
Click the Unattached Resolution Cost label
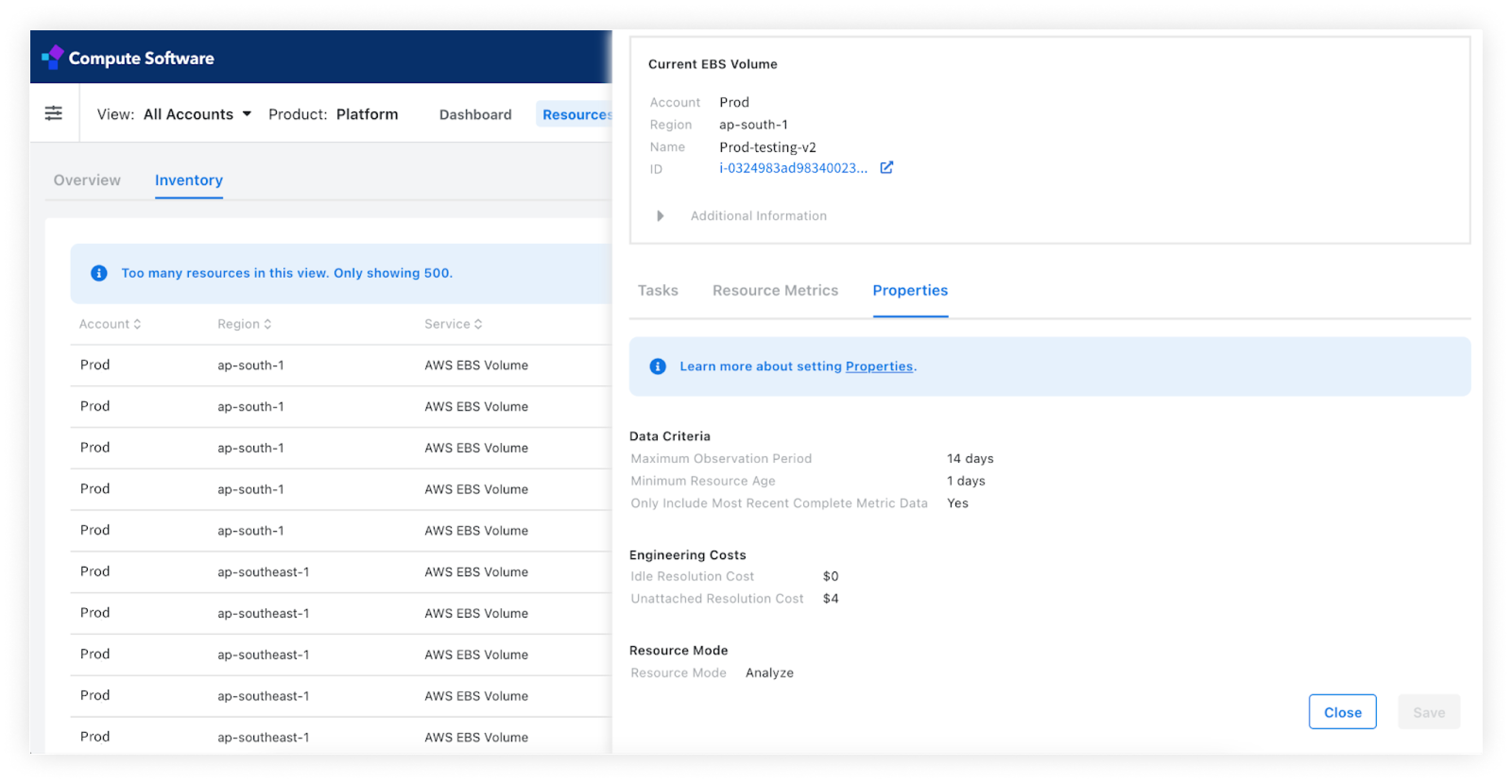[x=717, y=599]
